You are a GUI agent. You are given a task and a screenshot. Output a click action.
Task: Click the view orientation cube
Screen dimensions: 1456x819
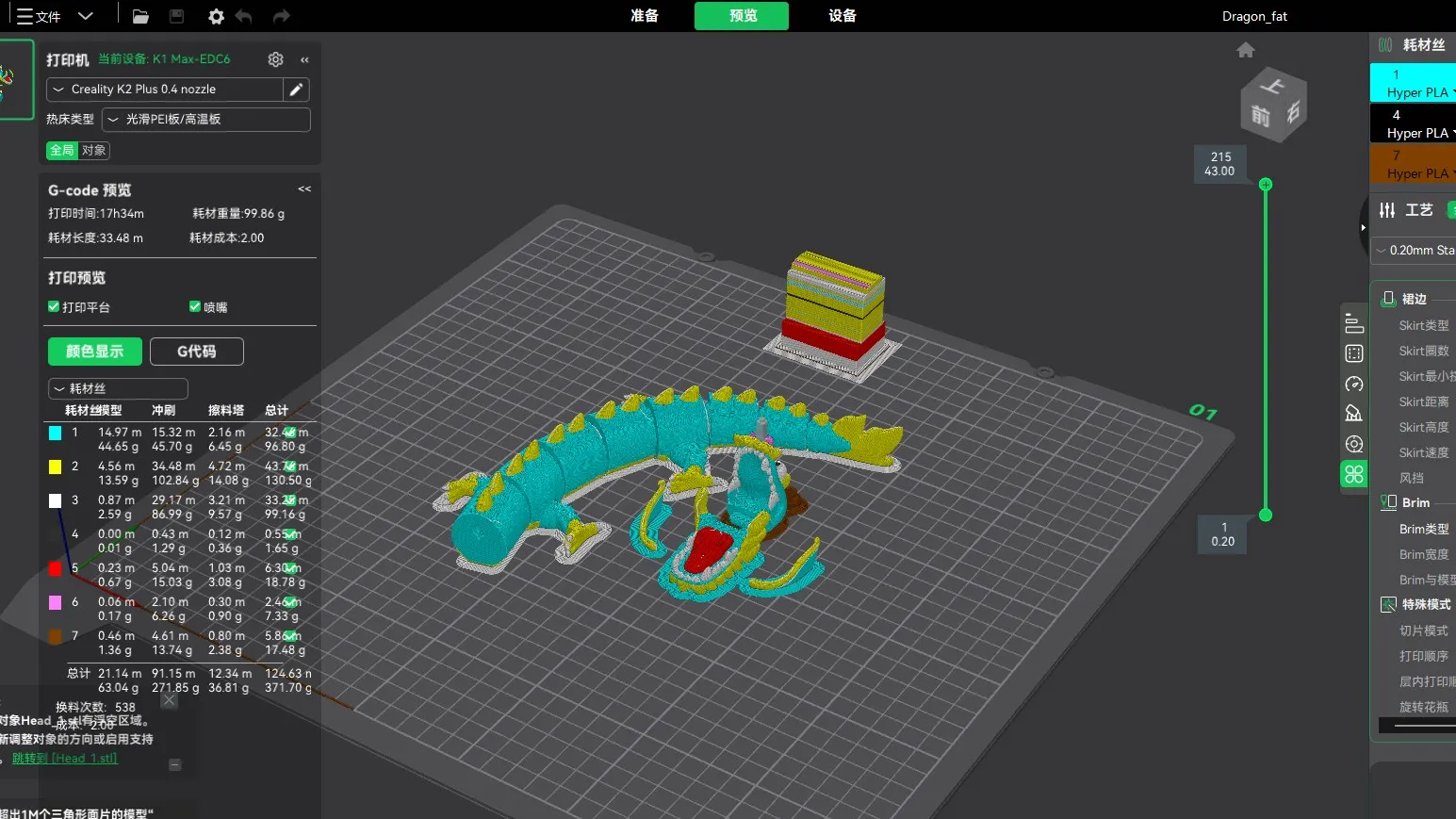(x=1273, y=106)
